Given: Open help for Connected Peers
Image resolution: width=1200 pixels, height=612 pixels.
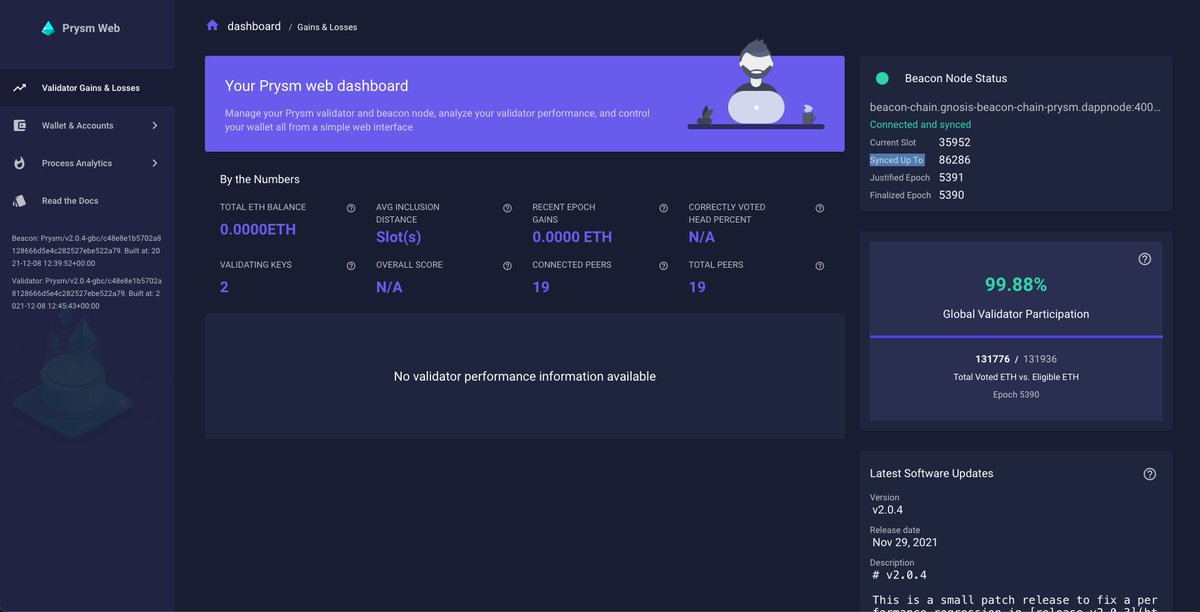Looking at the screenshot, I should coord(663,266).
